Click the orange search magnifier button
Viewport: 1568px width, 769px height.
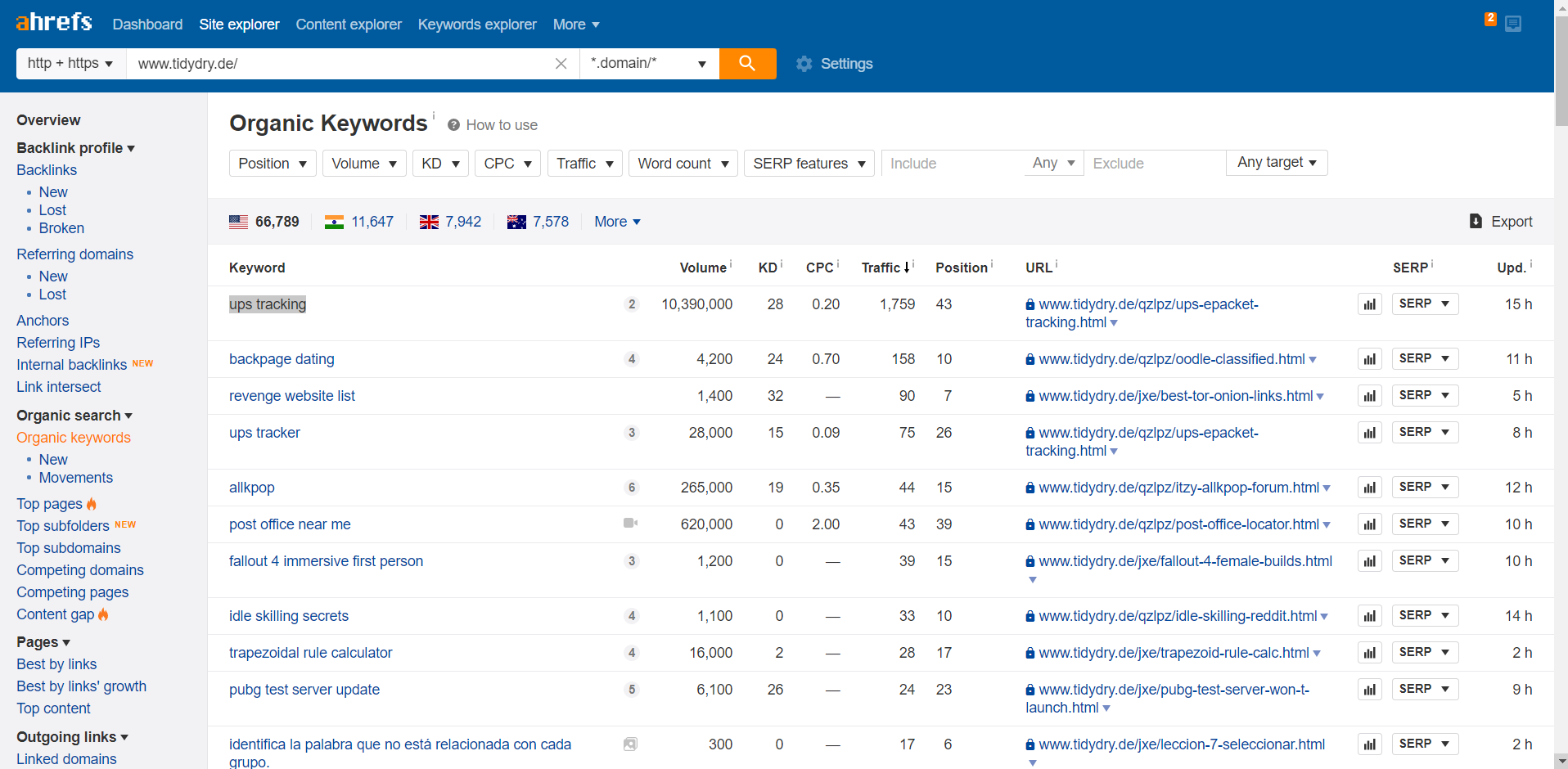pyautogui.click(x=747, y=64)
